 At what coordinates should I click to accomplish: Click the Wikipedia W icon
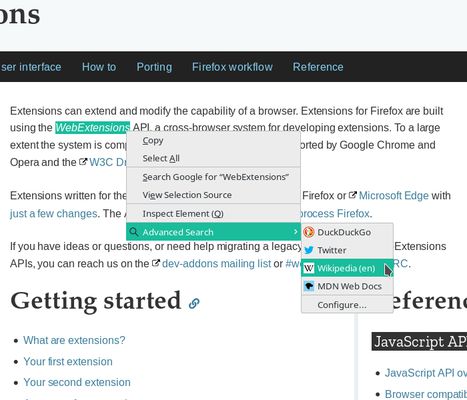309,268
